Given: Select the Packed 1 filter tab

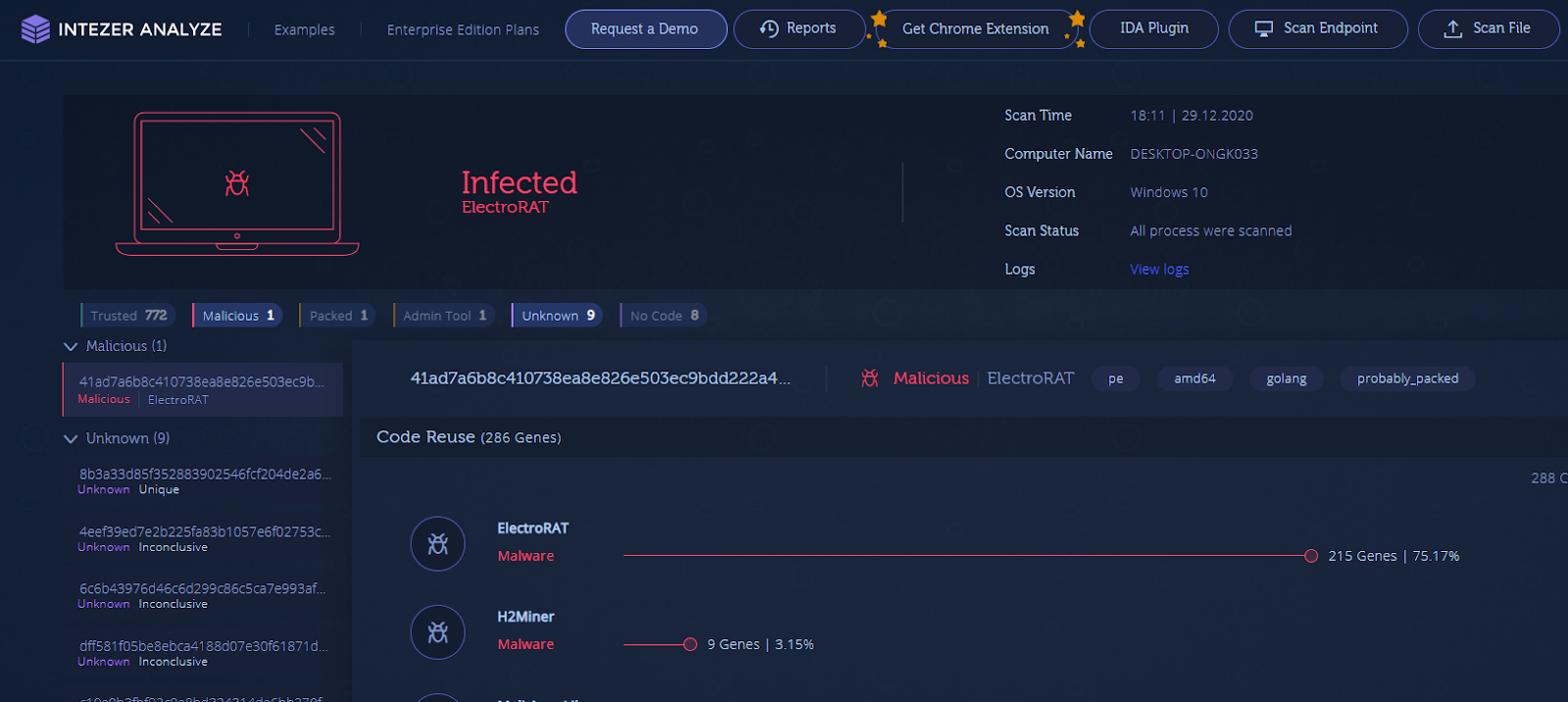Looking at the screenshot, I should [338, 316].
